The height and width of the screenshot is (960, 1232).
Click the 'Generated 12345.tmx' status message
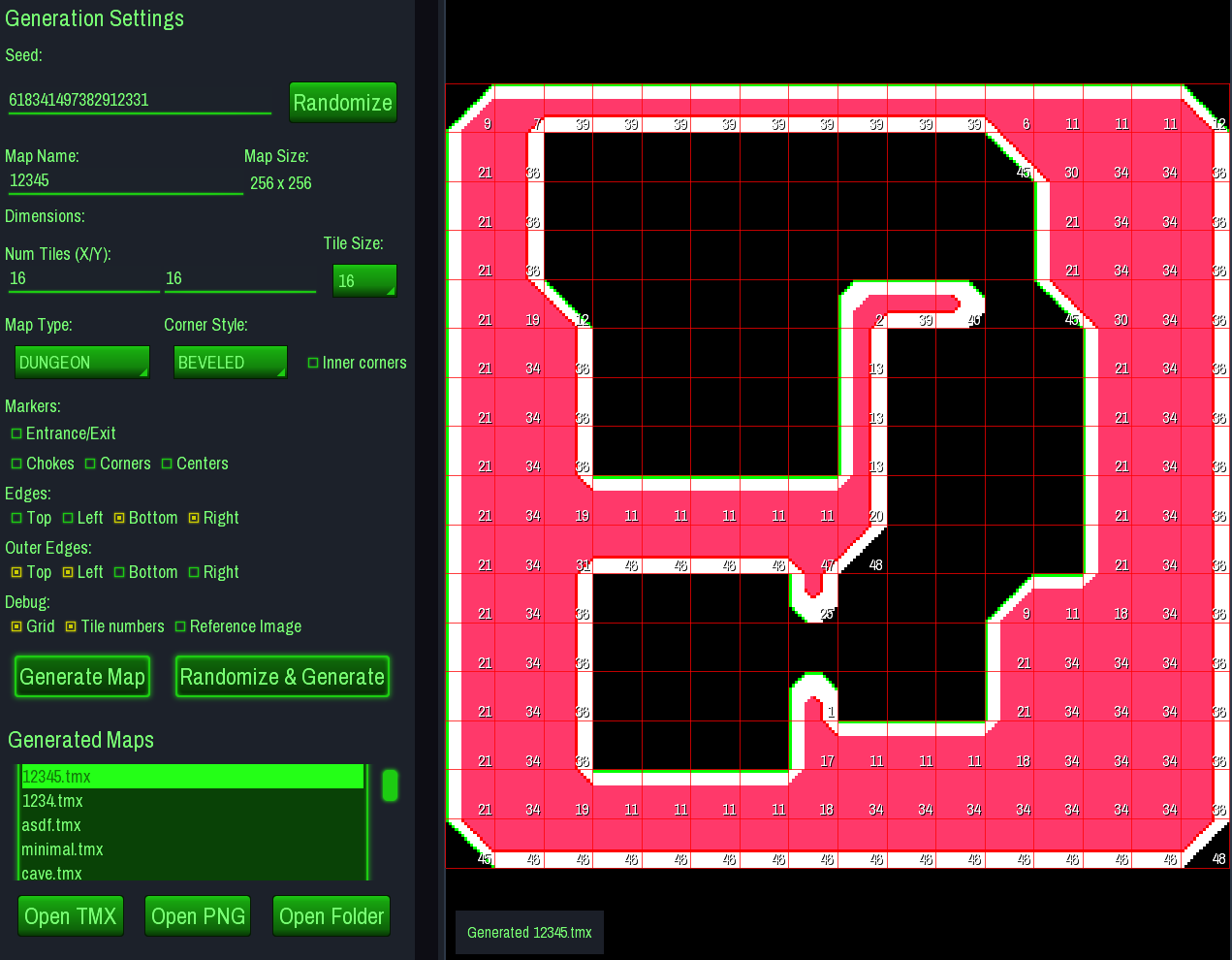click(529, 933)
